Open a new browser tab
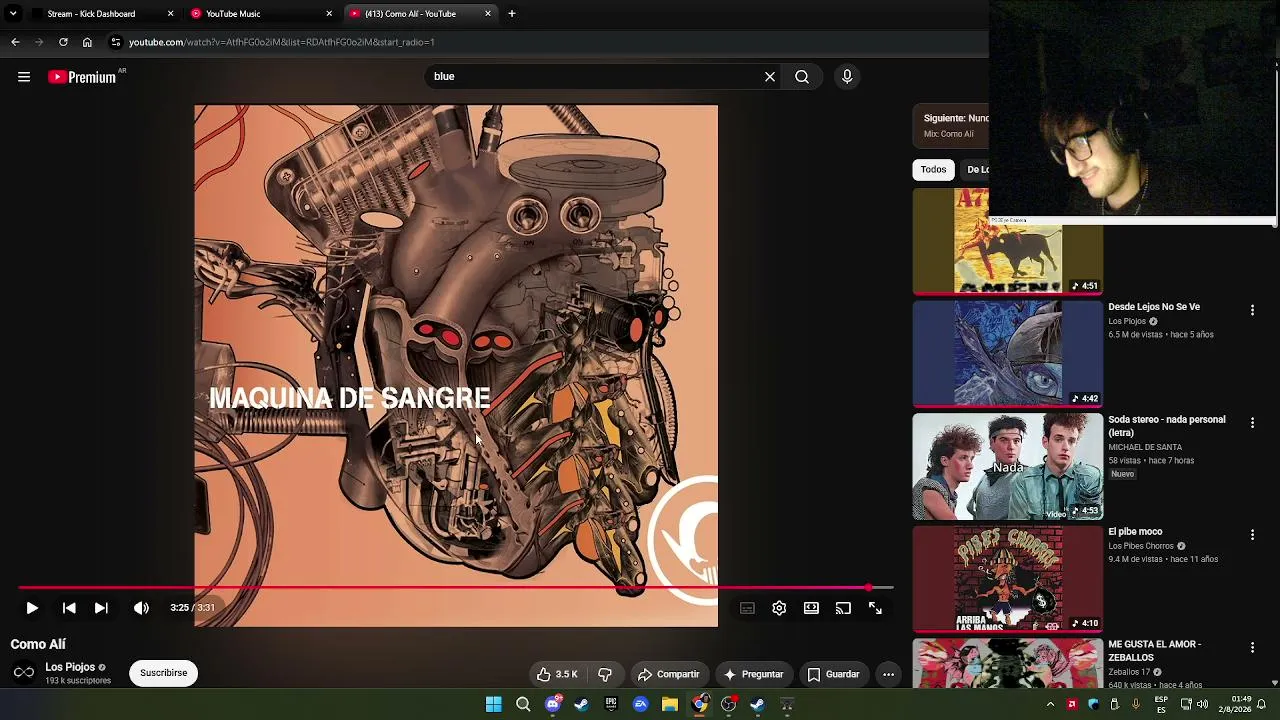The image size is (1280, 720). [x=512, y=14]
